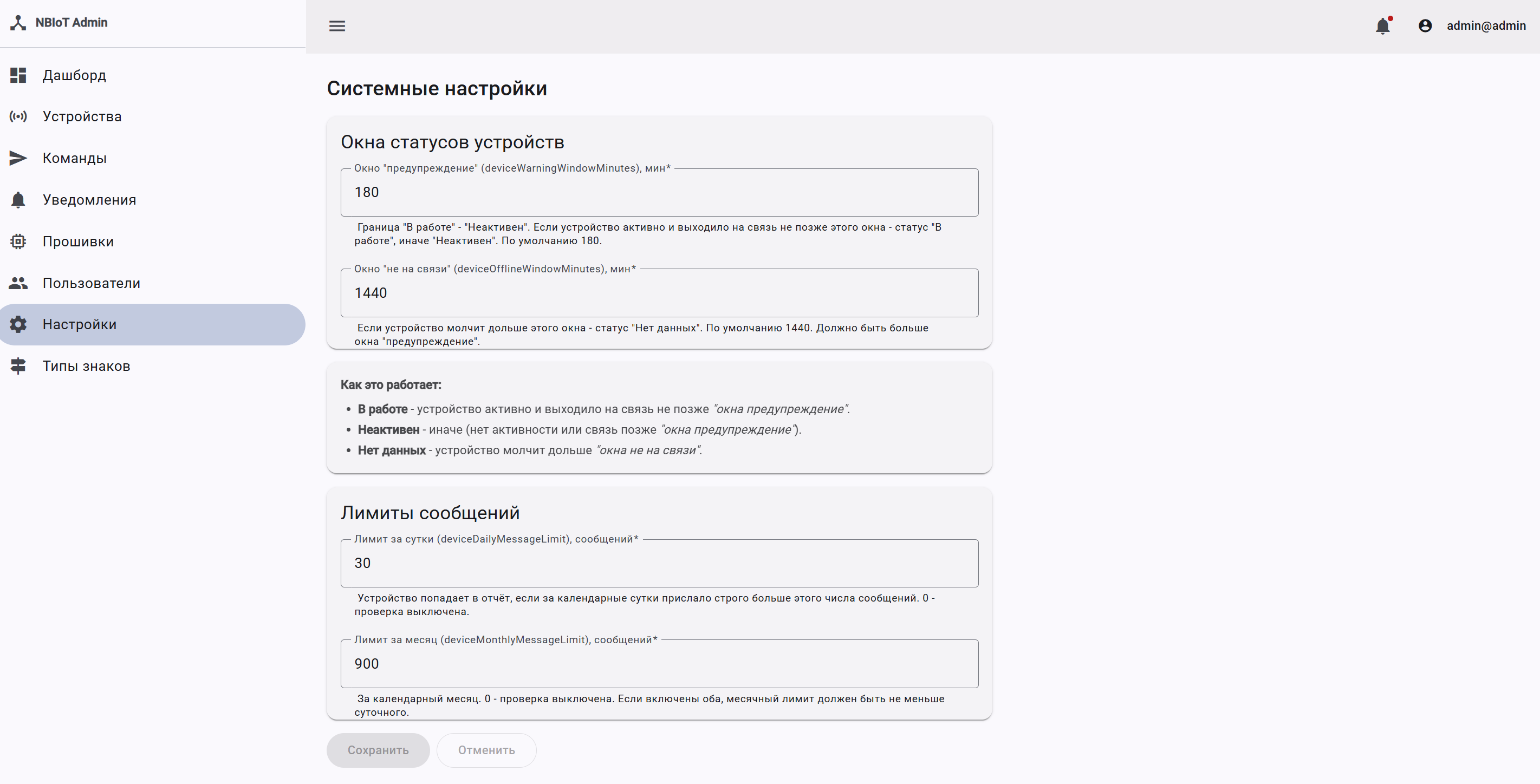Click the user account avatar icon
Viewport: 1540px width, 784px height.
point(1425,25)
